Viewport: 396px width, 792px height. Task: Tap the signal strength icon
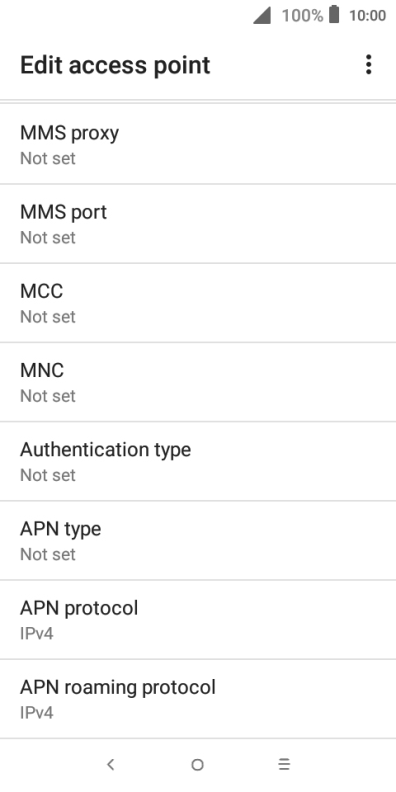coord(262,15)
